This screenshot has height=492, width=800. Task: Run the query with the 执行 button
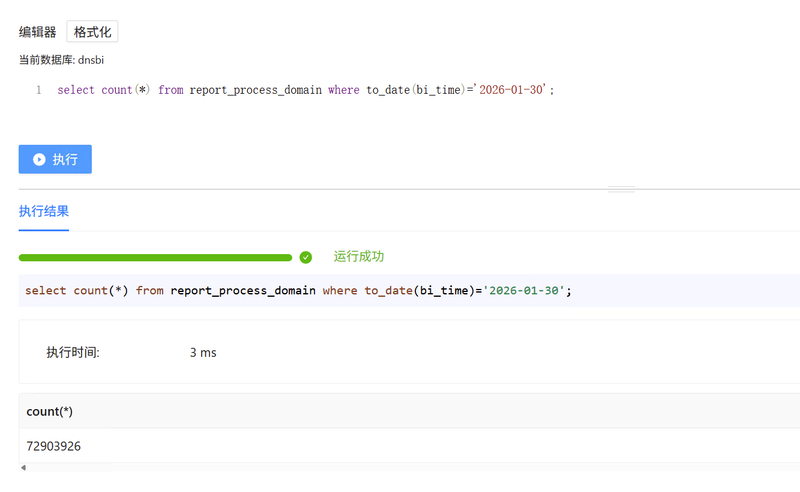click(55, 159)
